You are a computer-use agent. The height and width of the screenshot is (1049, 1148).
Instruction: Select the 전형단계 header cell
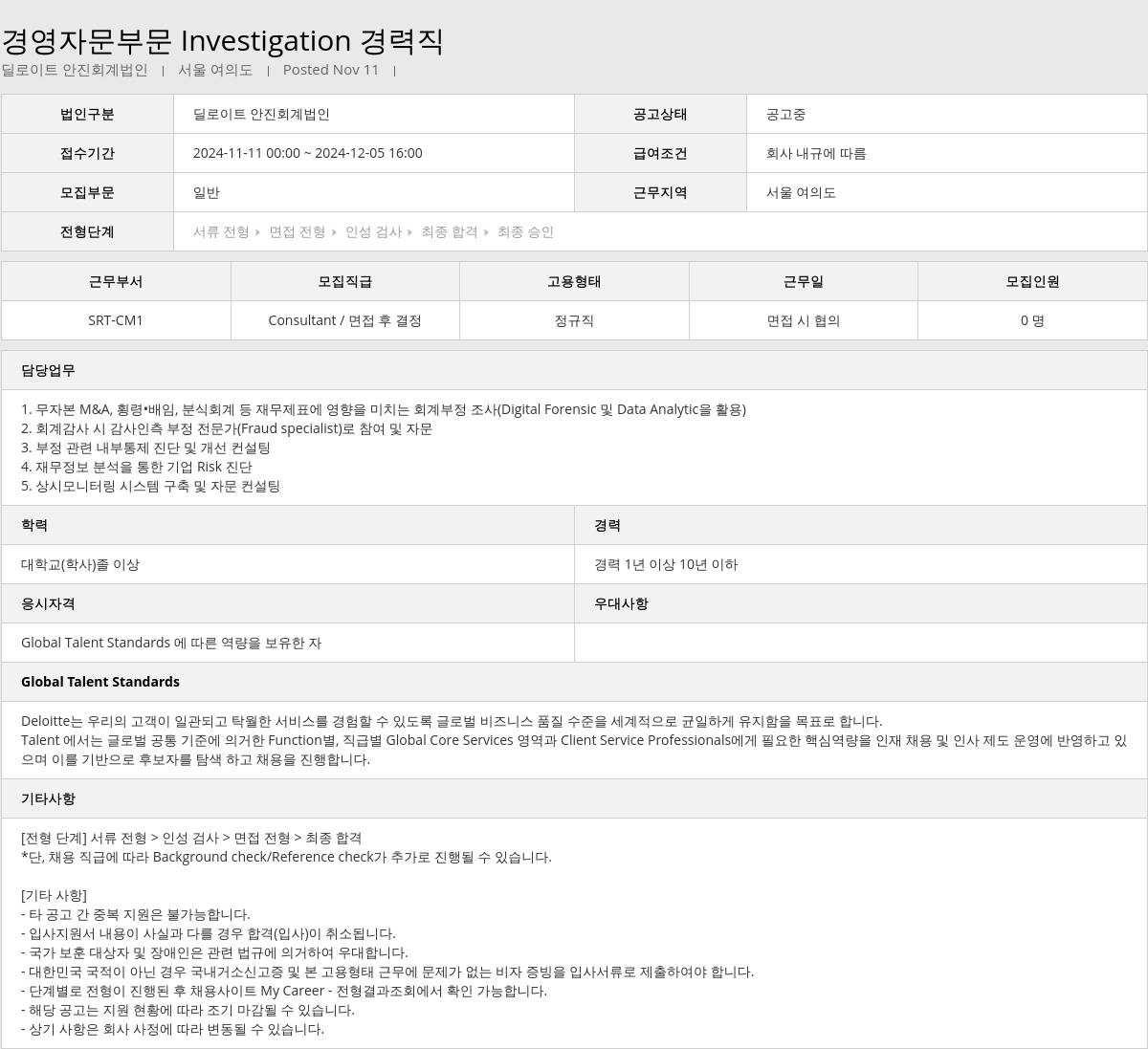(87, 231)
